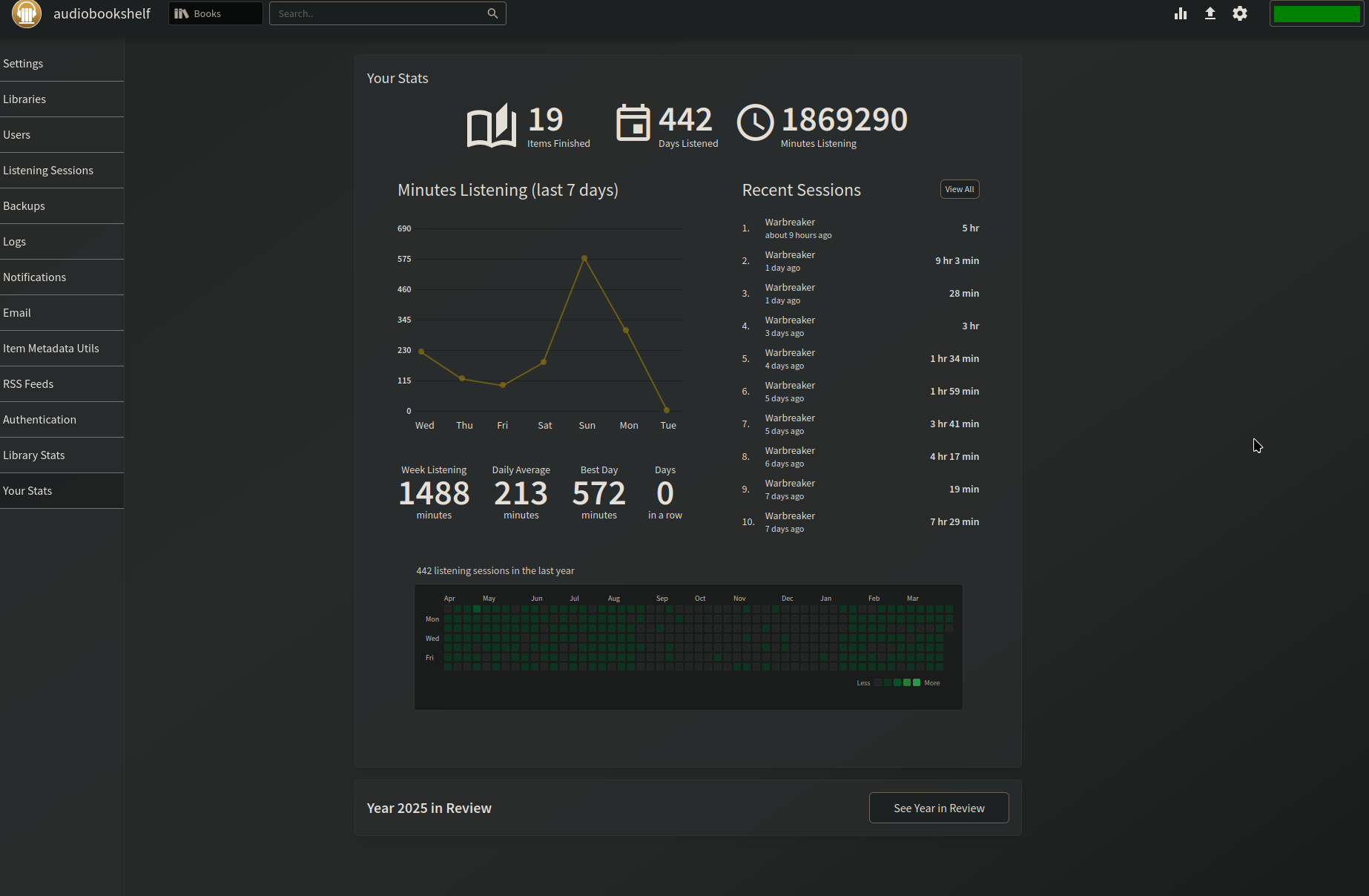Click the Days Listened calendar icon
Screen dimensions: 1369x896
point(633,122)
